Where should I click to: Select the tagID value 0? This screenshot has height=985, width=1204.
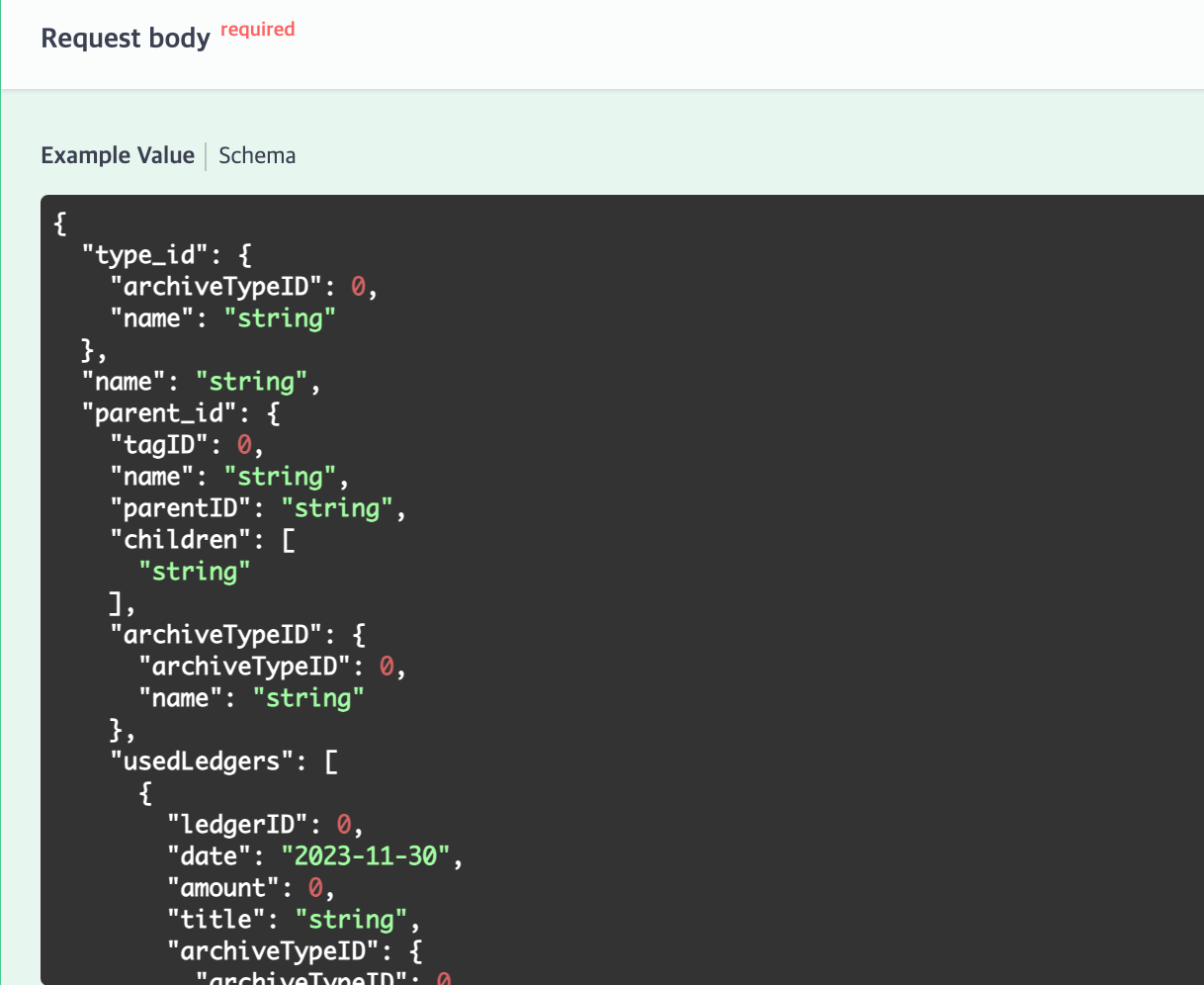click(x=243, y=444)
